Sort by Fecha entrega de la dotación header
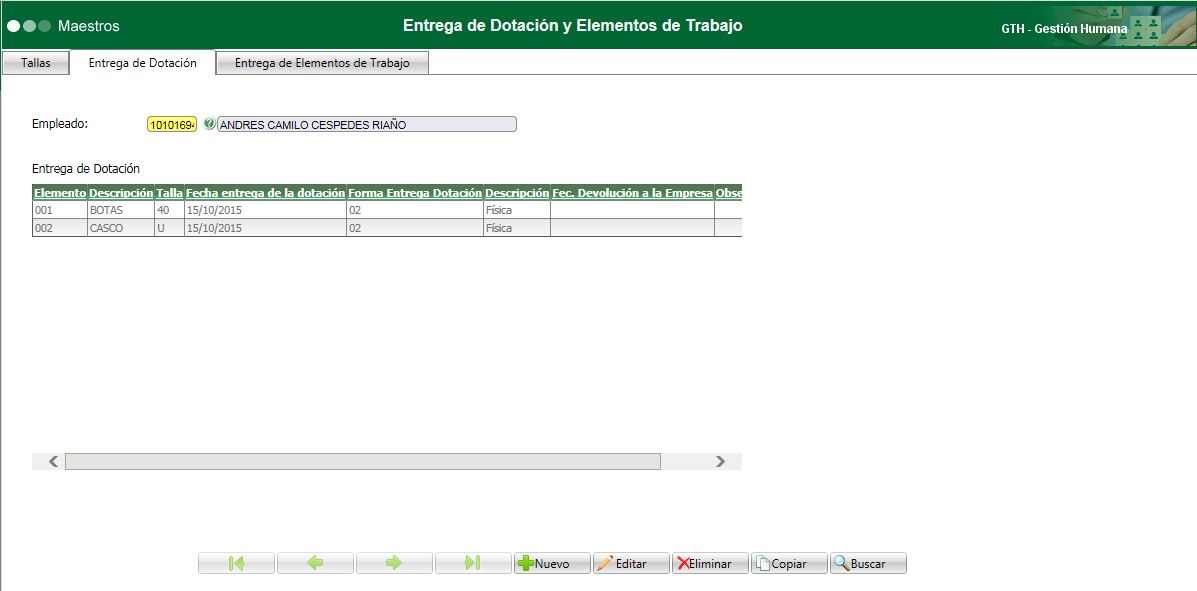The image size is (1197, 591). [266, 193]
